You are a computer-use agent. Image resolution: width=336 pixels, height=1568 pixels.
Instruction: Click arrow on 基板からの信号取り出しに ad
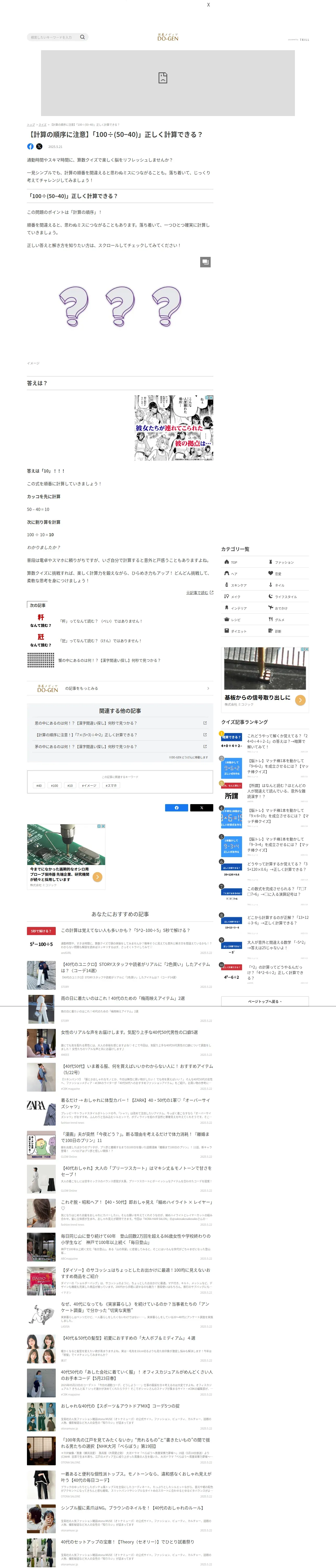coord(300,701)
